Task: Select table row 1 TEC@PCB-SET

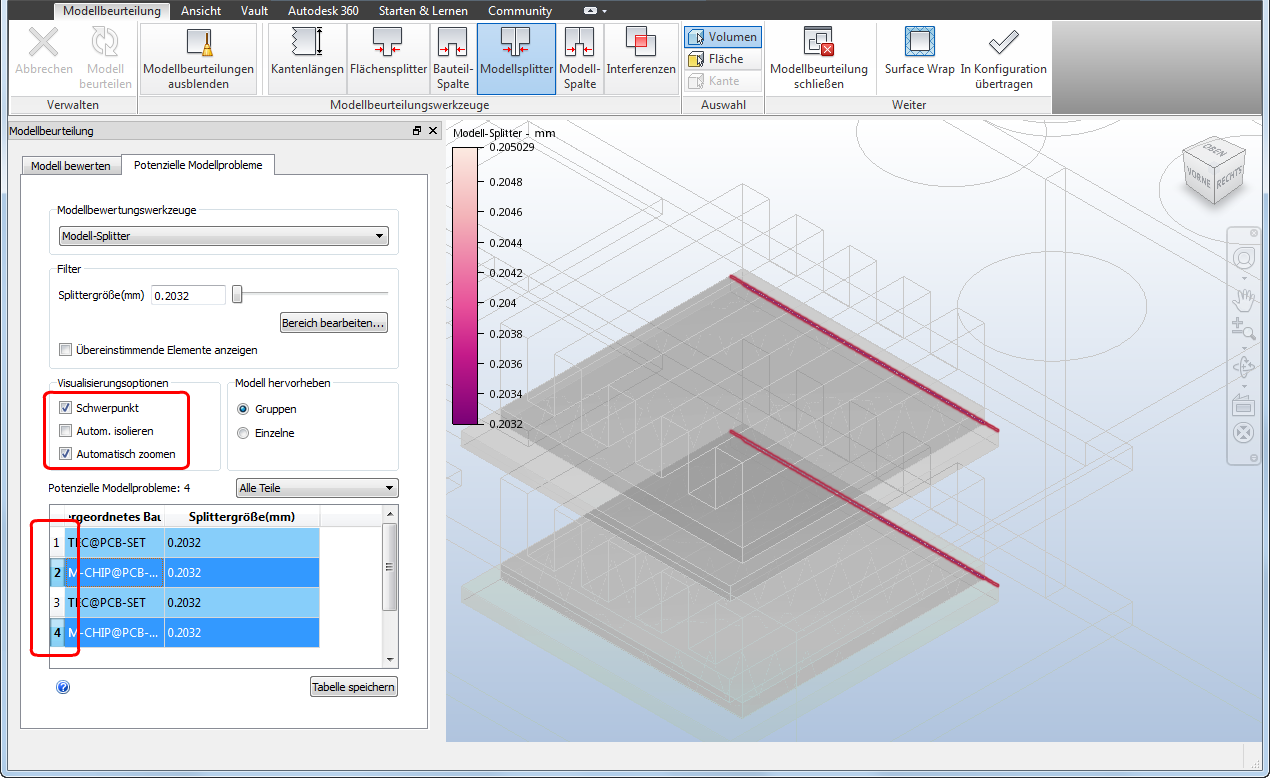Action: [x=185, y=542]
